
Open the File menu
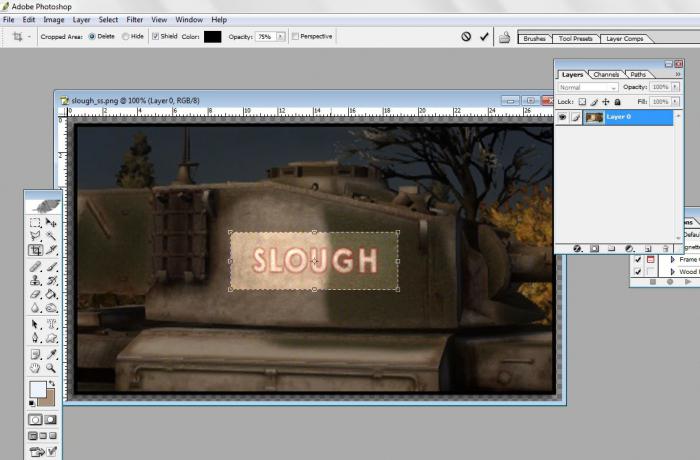8,20
